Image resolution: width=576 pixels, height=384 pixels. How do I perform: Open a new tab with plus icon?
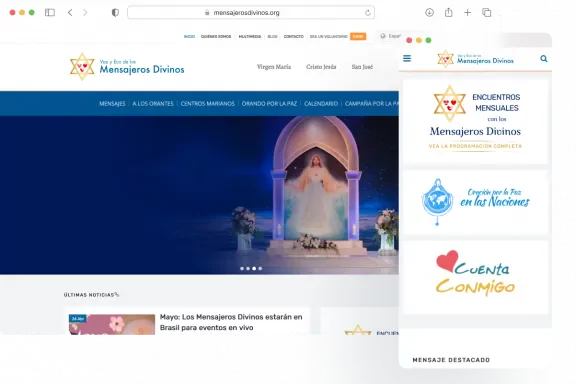point(467,12)
